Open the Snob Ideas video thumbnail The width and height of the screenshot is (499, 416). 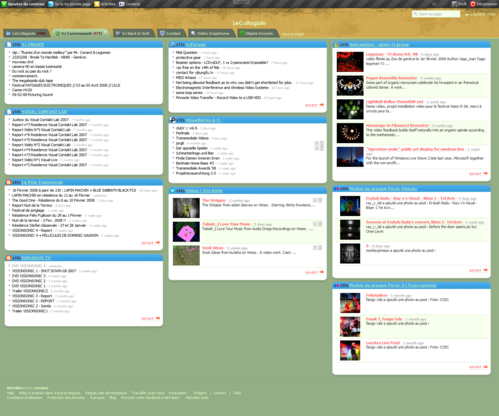pos(186,255)
